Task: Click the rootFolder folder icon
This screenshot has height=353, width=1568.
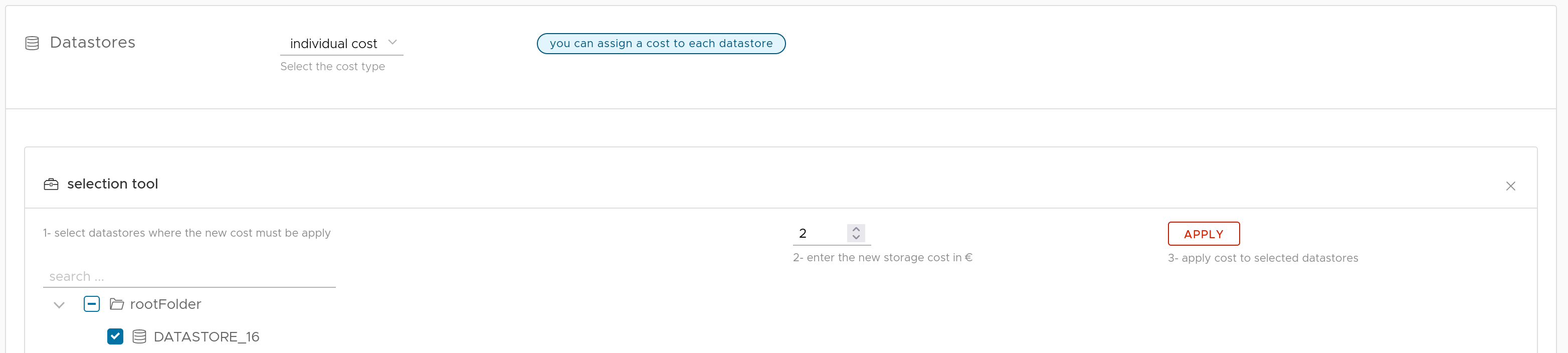Action: click(x=117, y=304)
